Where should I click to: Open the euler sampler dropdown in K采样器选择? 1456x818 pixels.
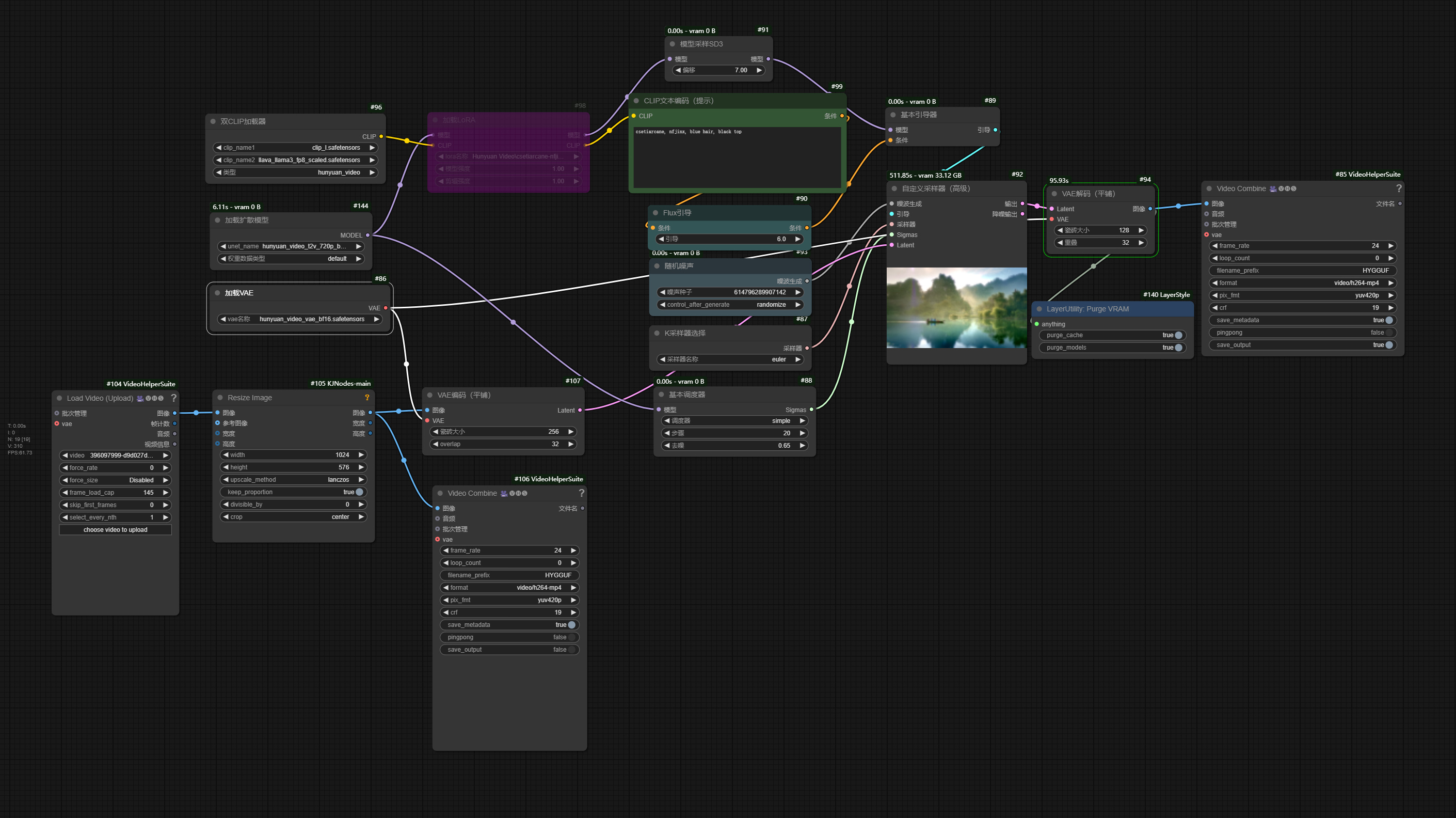pos(779,359)
